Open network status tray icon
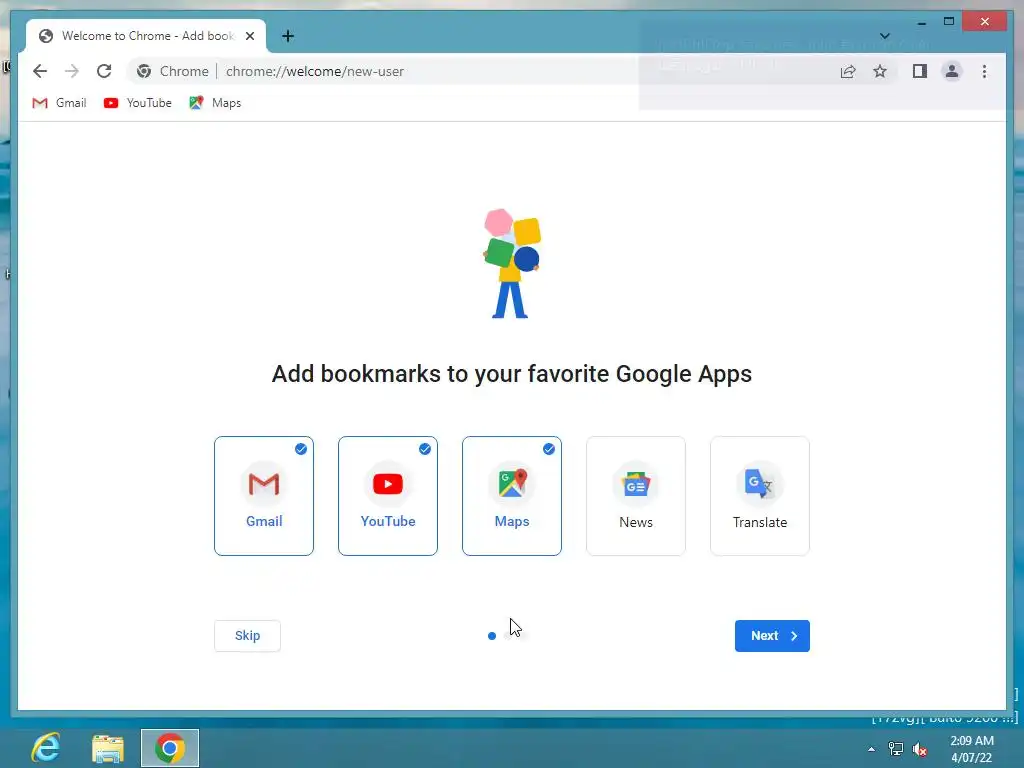Image resolution: width=1024 pixels, height=768 pixels. (x=896, y=749)
